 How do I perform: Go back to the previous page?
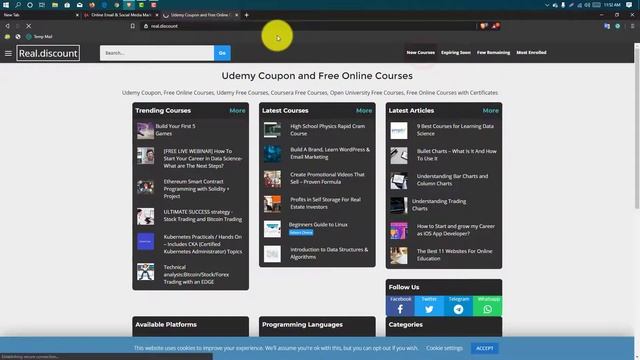(7, 26)
